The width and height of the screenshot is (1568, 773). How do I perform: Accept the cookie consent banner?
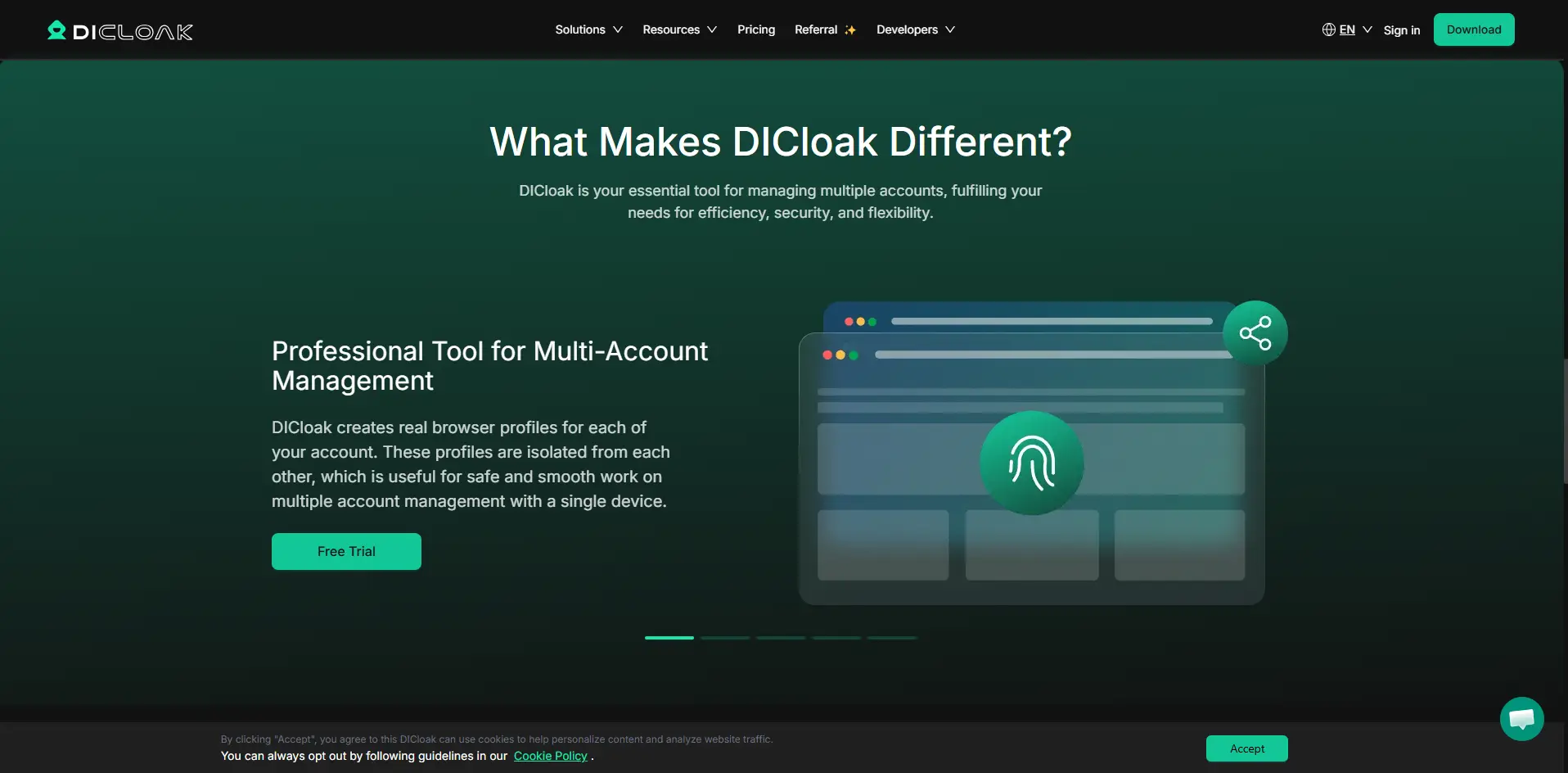(x=1246, y=748)
